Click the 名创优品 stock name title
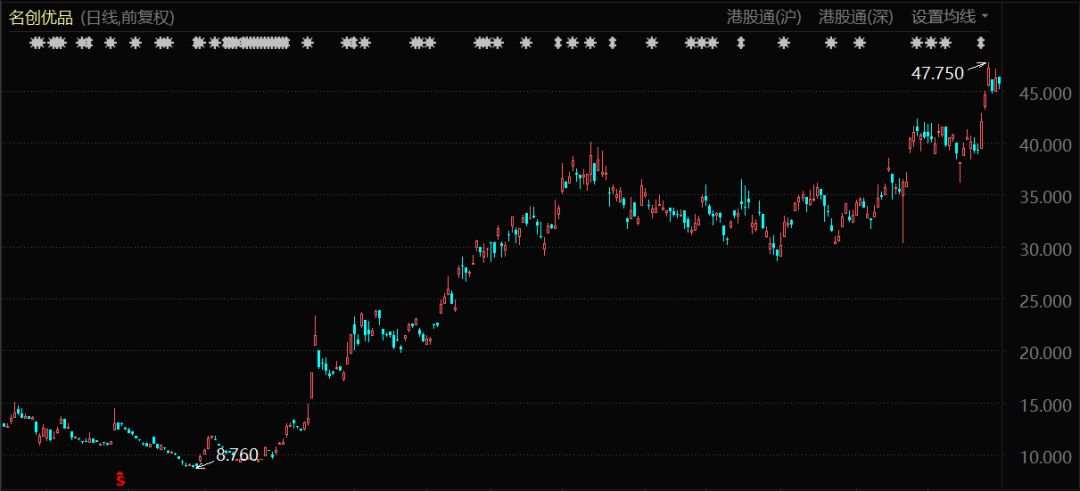The height and width of the screenshot is (491, 1080). pos(41,16)
